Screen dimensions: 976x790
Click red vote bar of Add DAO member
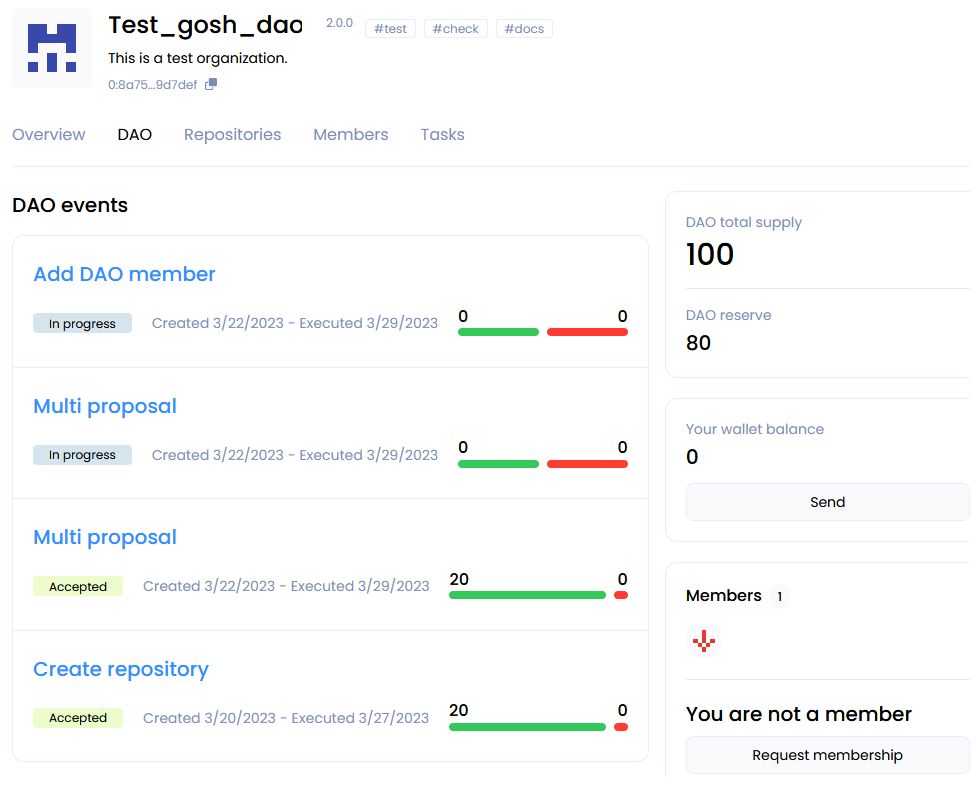pyautogui.click(x=587, y=332)
